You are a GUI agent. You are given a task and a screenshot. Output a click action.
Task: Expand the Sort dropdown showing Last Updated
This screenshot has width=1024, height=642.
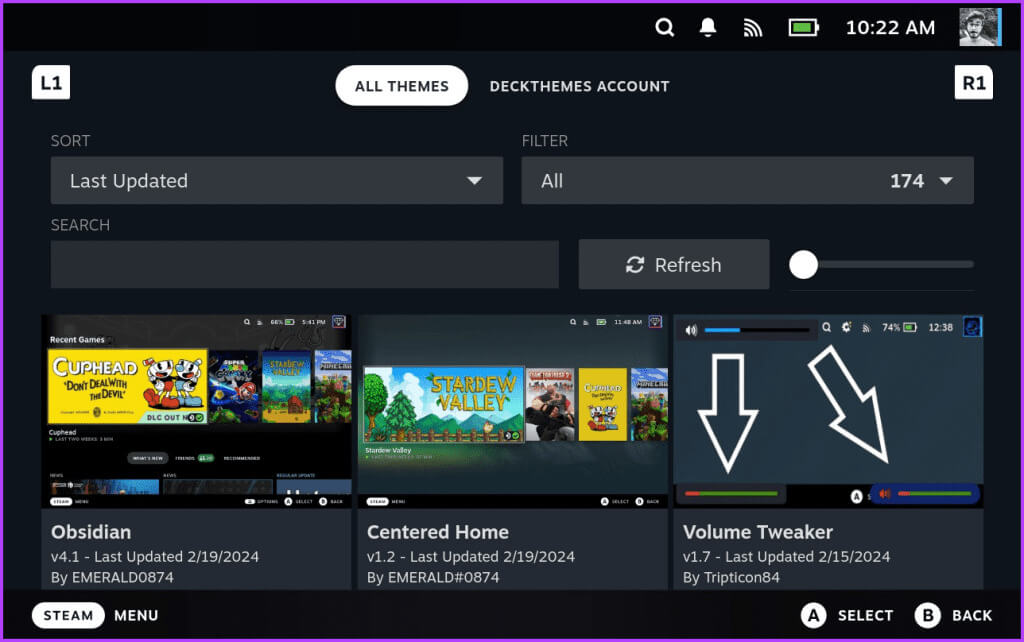tap(277, 181)
